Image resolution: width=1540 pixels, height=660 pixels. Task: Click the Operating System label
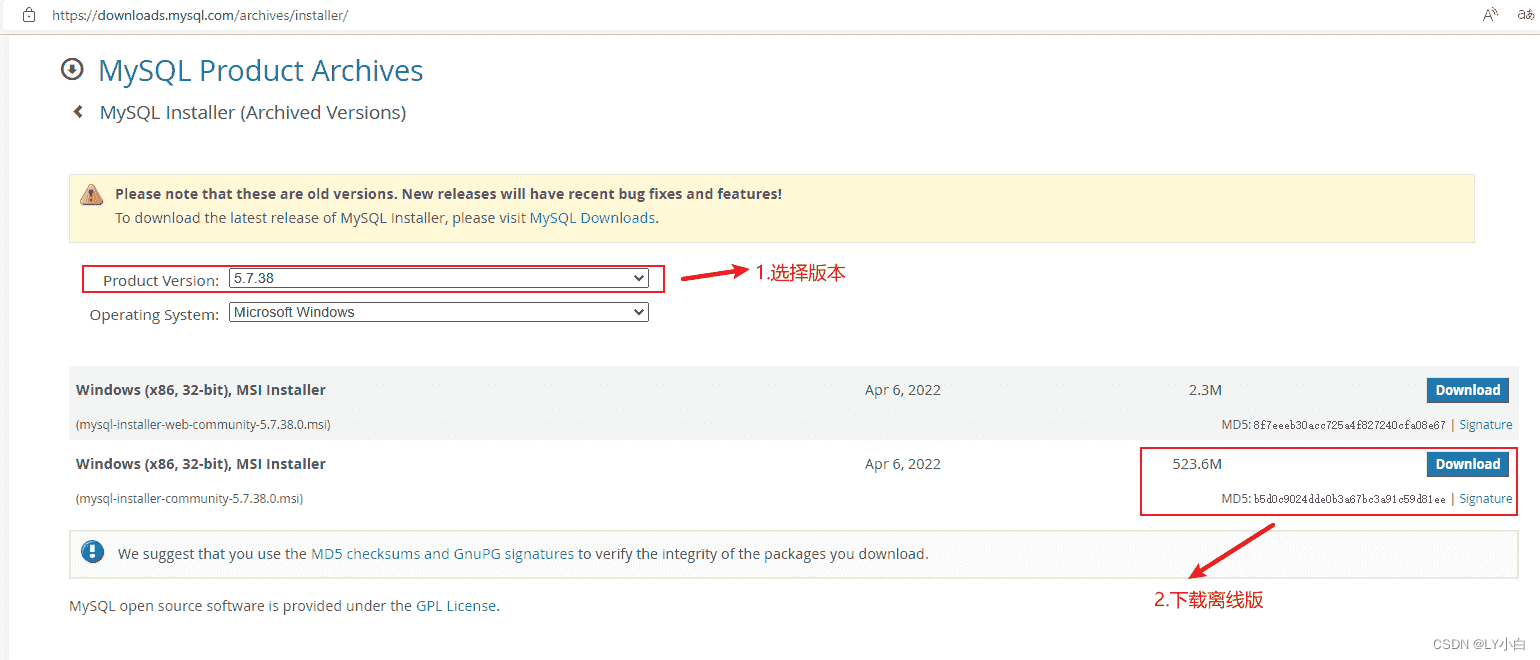(x=154, y=314)
